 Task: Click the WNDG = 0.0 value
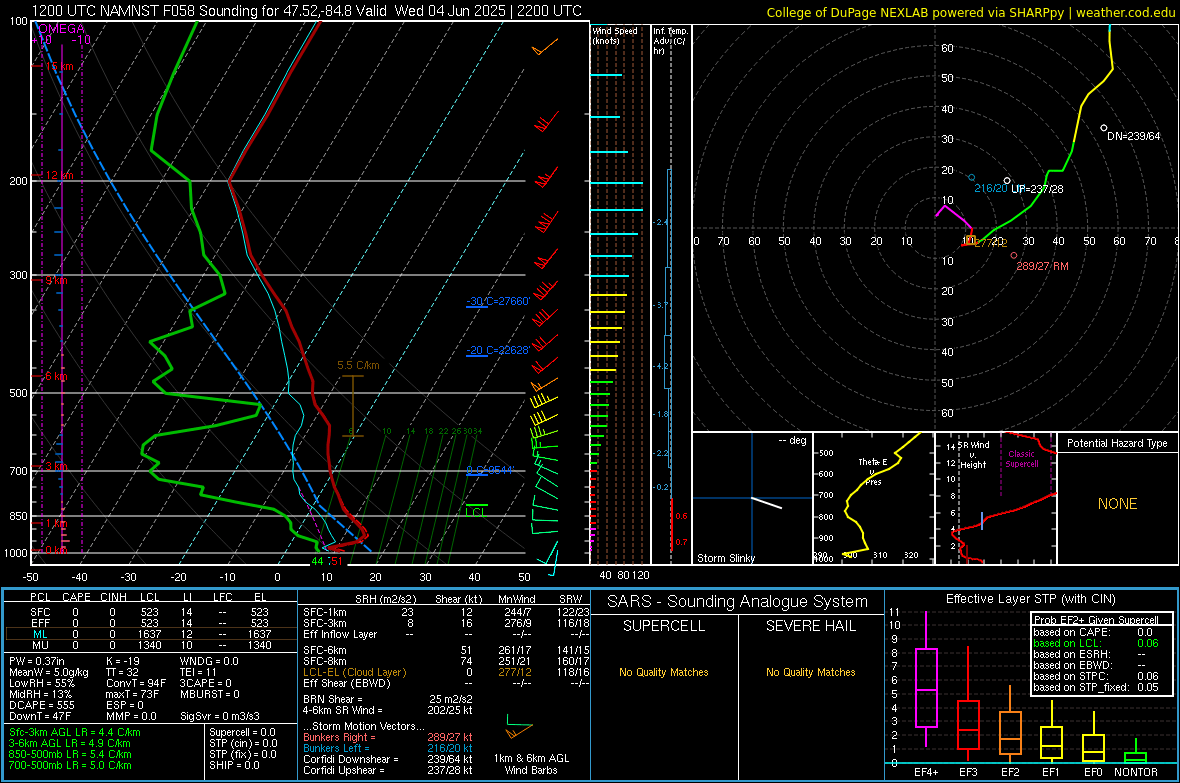[x=208, y=661]
